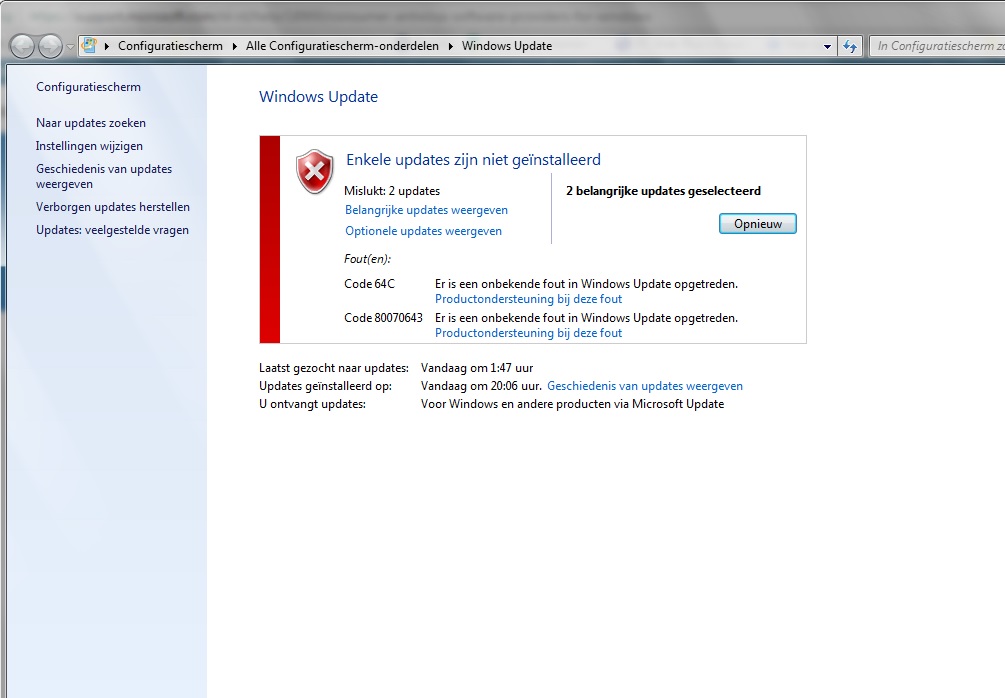Open Geschiedenis van updates weergeven in sidebar
1005x698 pixels.
tap(104, 176)
